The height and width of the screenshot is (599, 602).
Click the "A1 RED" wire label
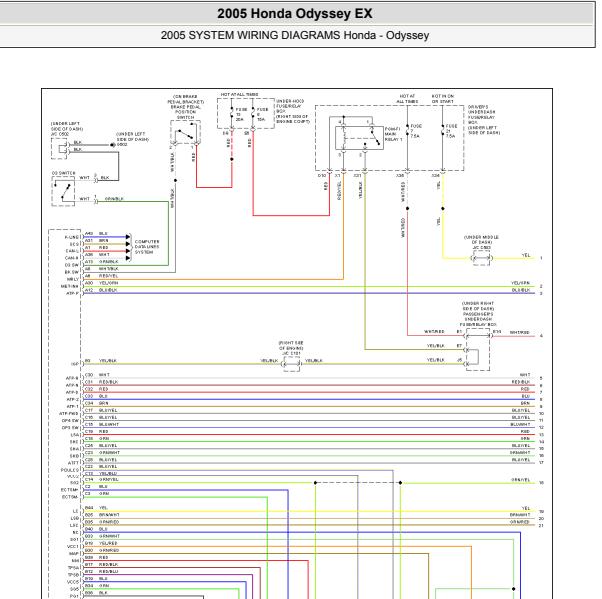pyautogui.click(x=96, y=248)
